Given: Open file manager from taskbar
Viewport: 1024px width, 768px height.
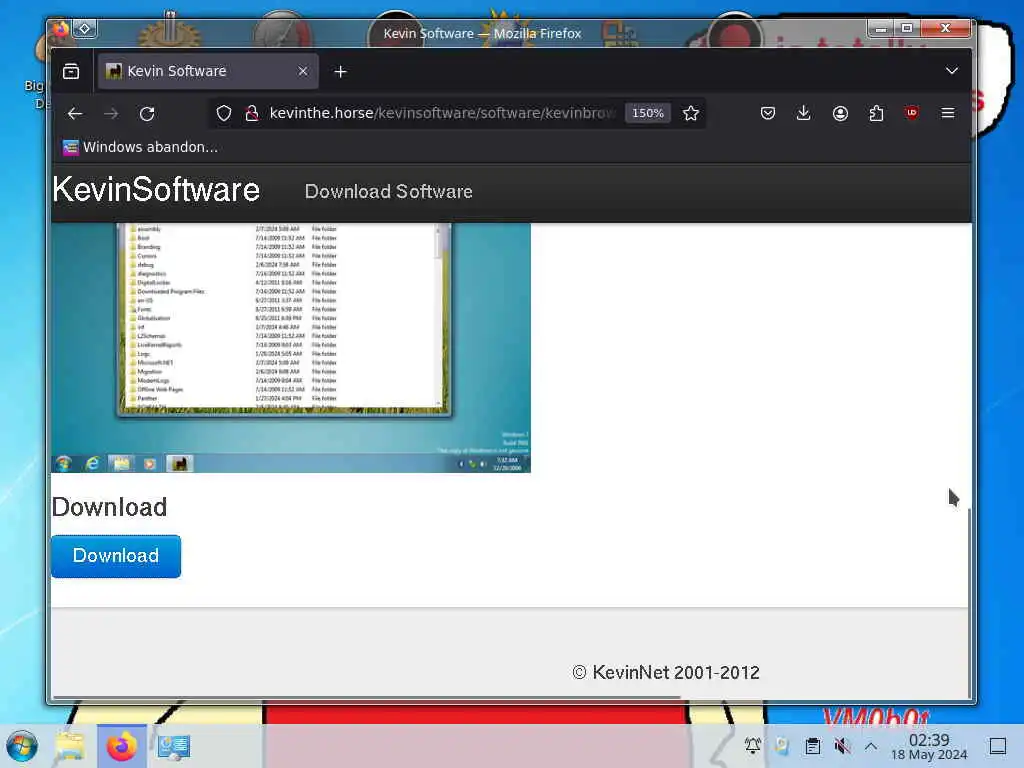Looking at the screenshot, I should click(70, 746).
